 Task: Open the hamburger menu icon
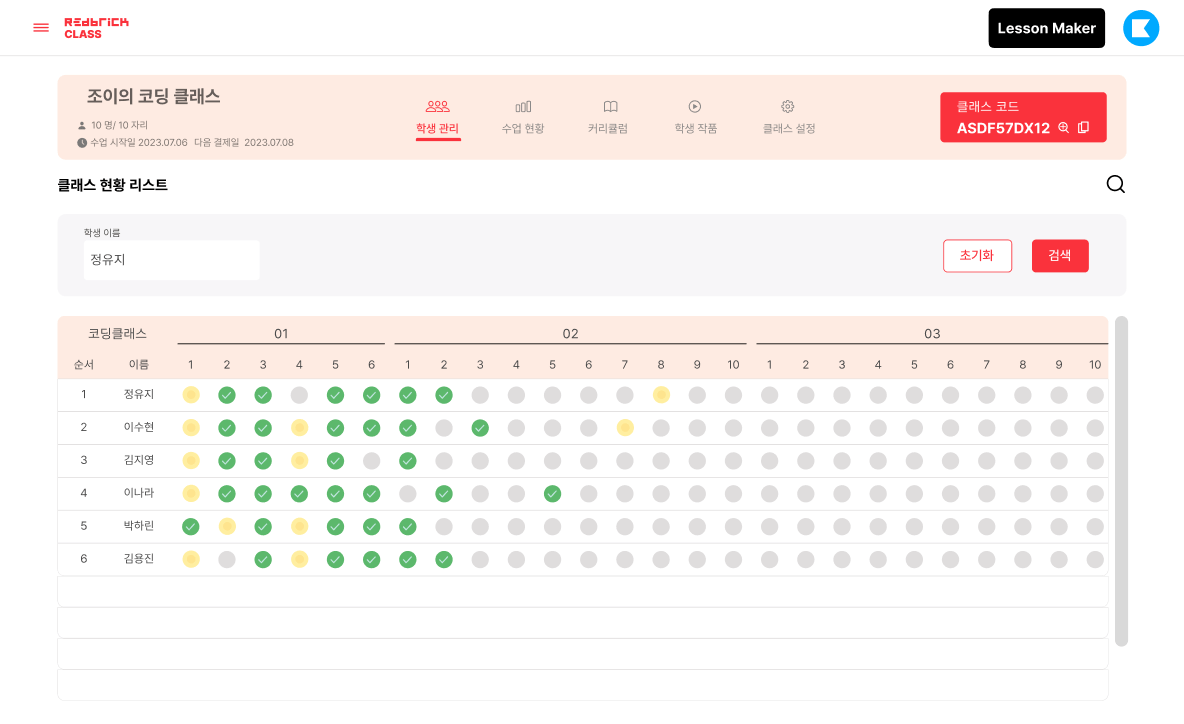(41, 28)
